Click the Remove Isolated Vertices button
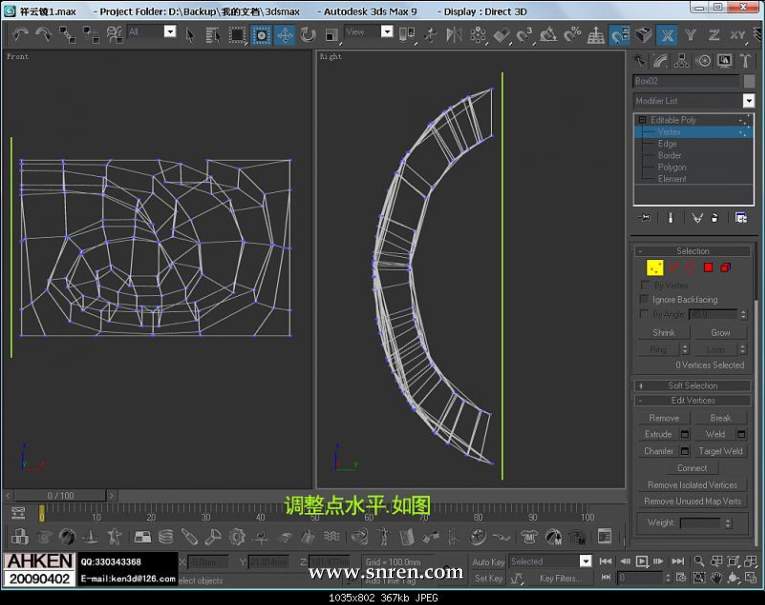This screenshot has width=765, height=605. pyautogui.click(x=692, y=485)
